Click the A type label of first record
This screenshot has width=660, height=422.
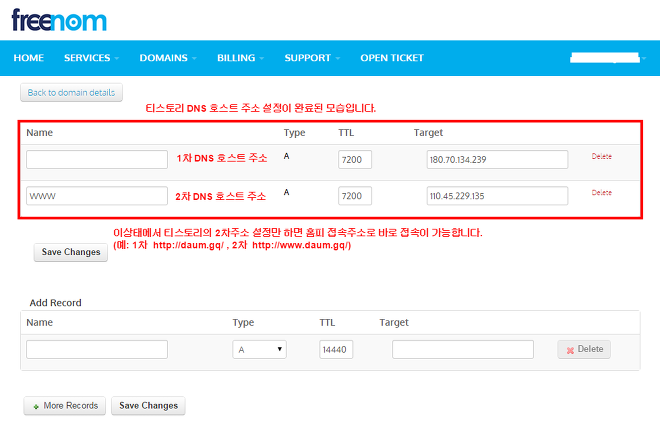[286, 156]
